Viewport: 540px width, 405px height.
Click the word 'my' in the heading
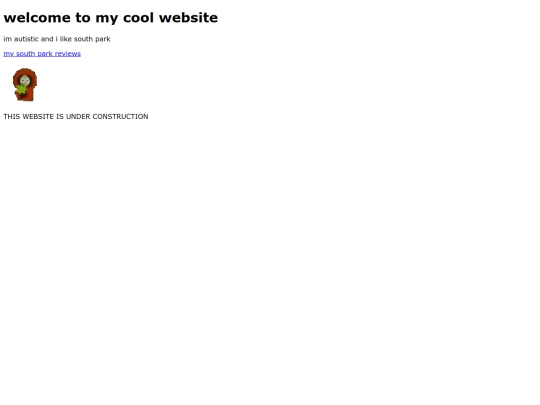pyautogui.click(x=107, y=19)
